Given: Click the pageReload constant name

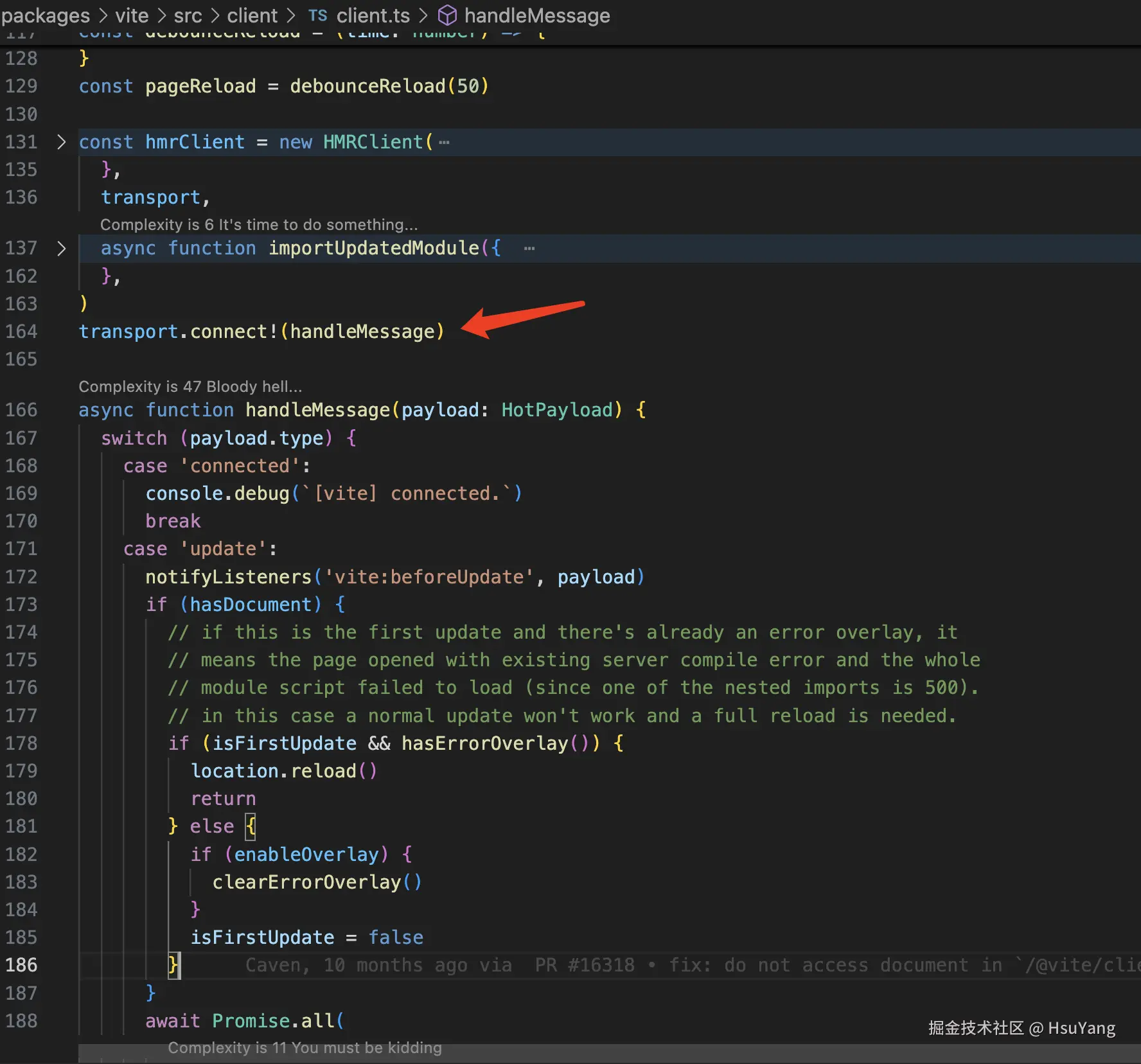Looking at the screenshot, I should pos(200,86).
